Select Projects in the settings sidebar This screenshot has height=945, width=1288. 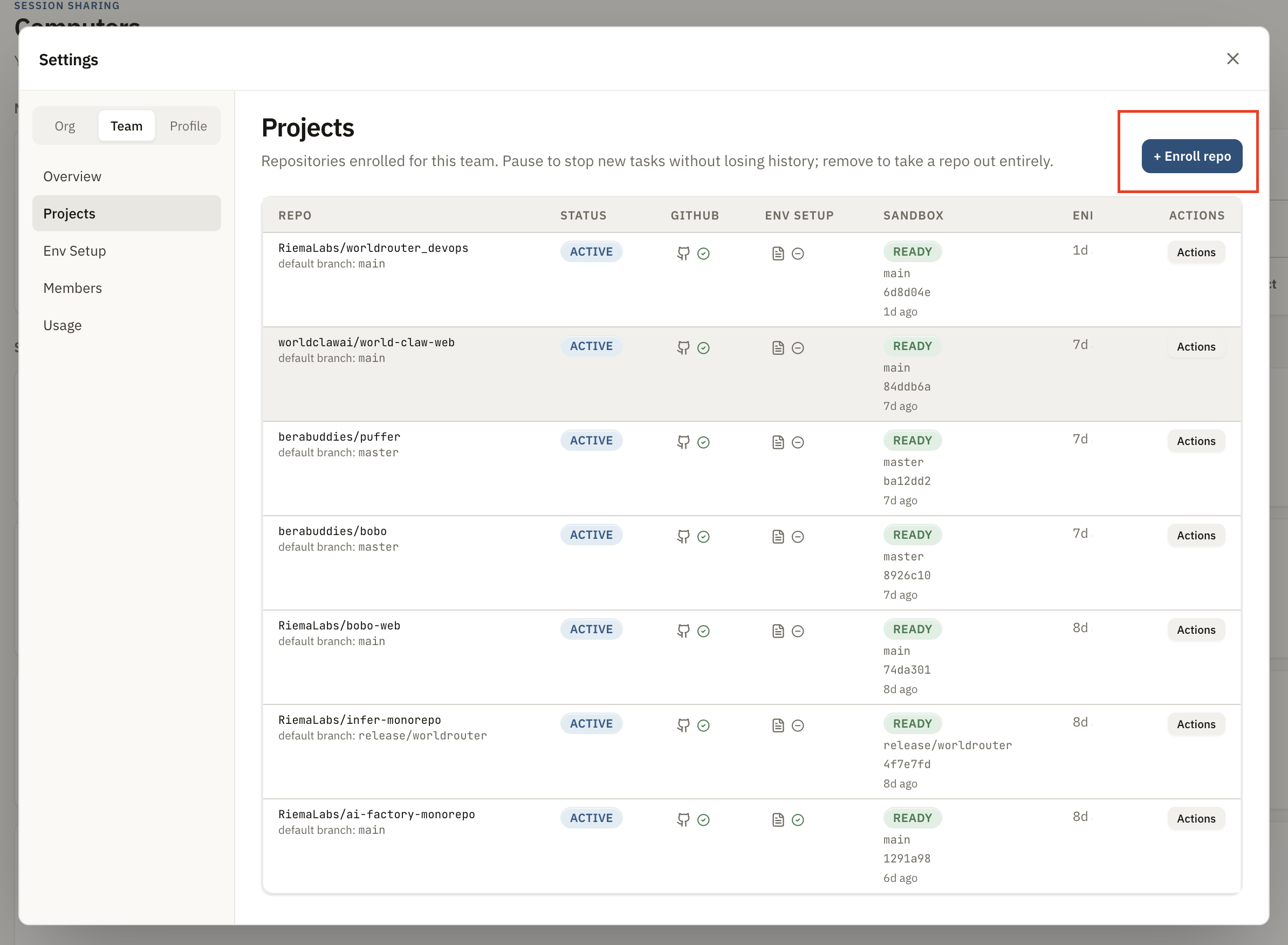(x=126, y=214)
